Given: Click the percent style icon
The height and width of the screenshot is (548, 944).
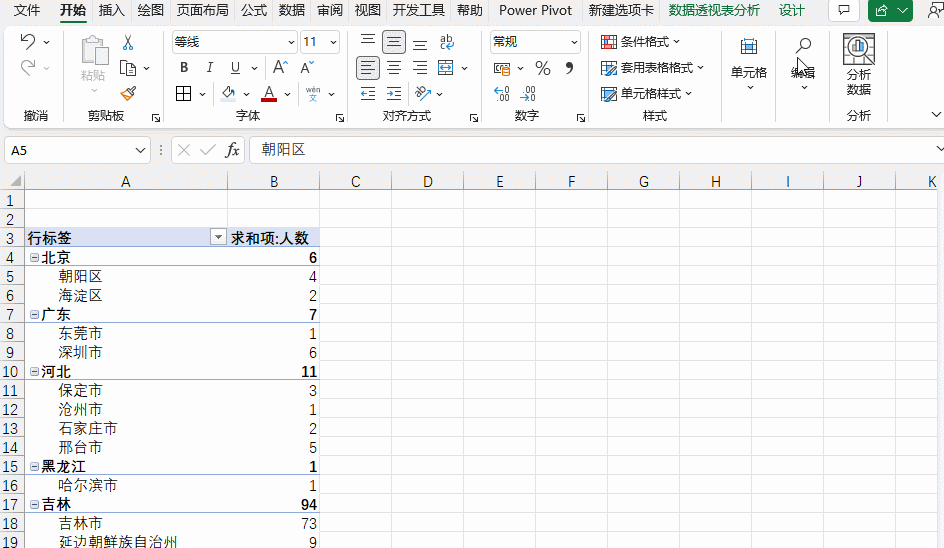Looking at the screenshot, I should [543, 68].
